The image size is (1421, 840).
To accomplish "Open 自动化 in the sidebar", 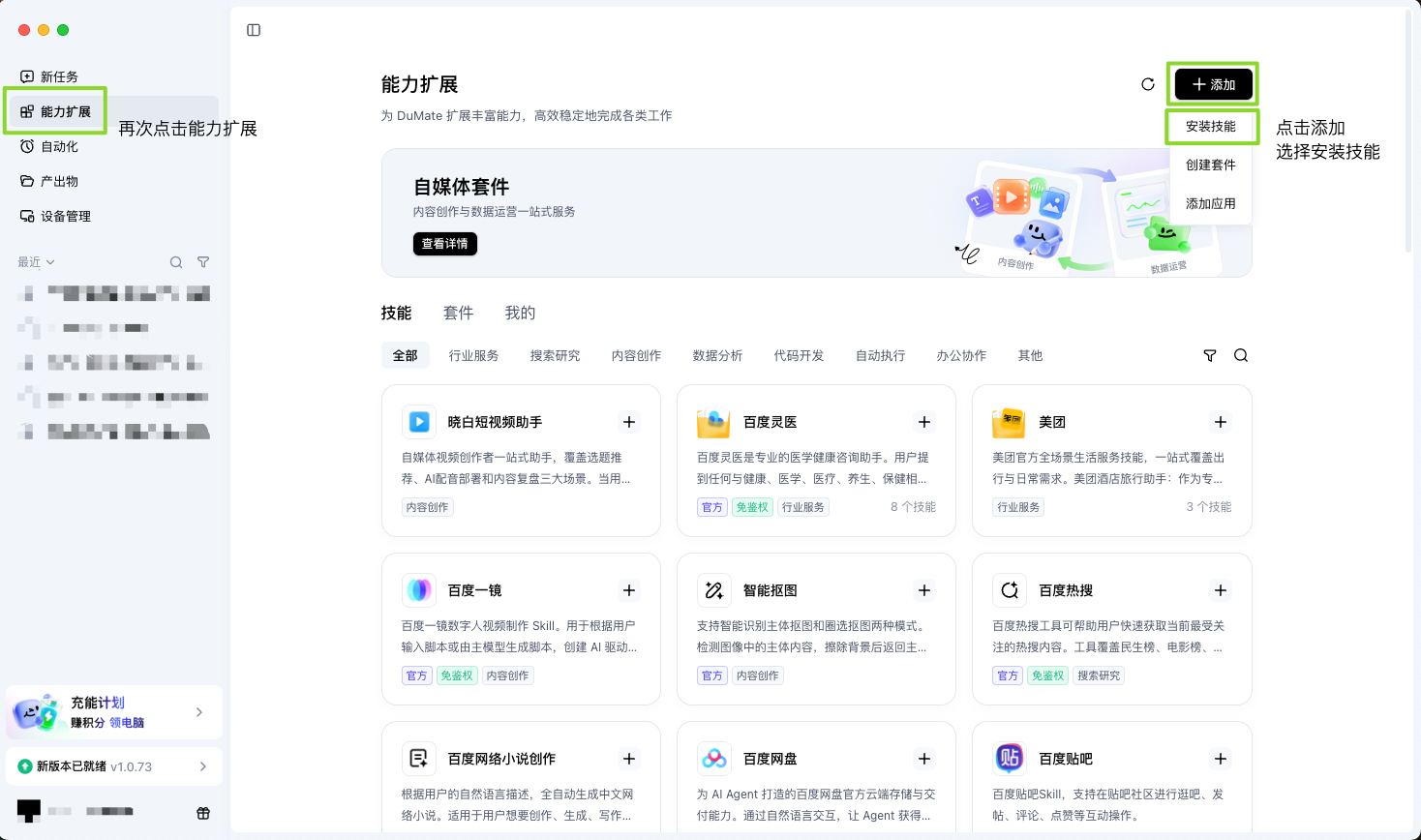I will pyautogui.click(x=114, y=146).
